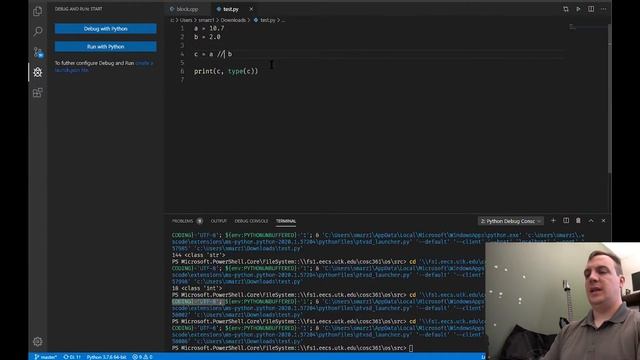The width and height of the screenshot is (640, 360).
Task: Click the sync changes status bar item
Action: coord(72,357)
